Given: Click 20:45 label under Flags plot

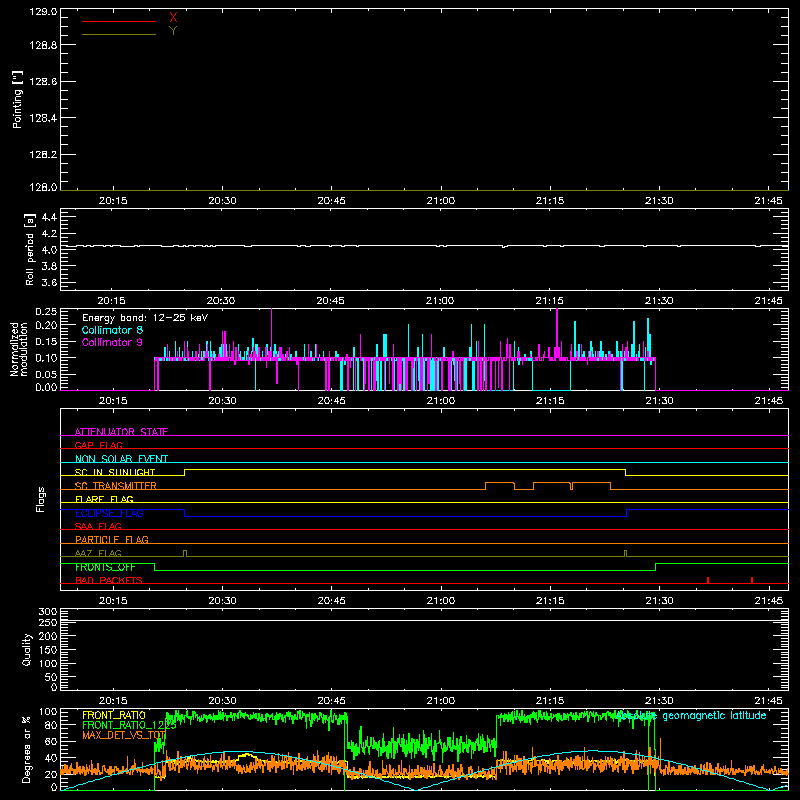Looking at the screenshot, I should (331, 601).
